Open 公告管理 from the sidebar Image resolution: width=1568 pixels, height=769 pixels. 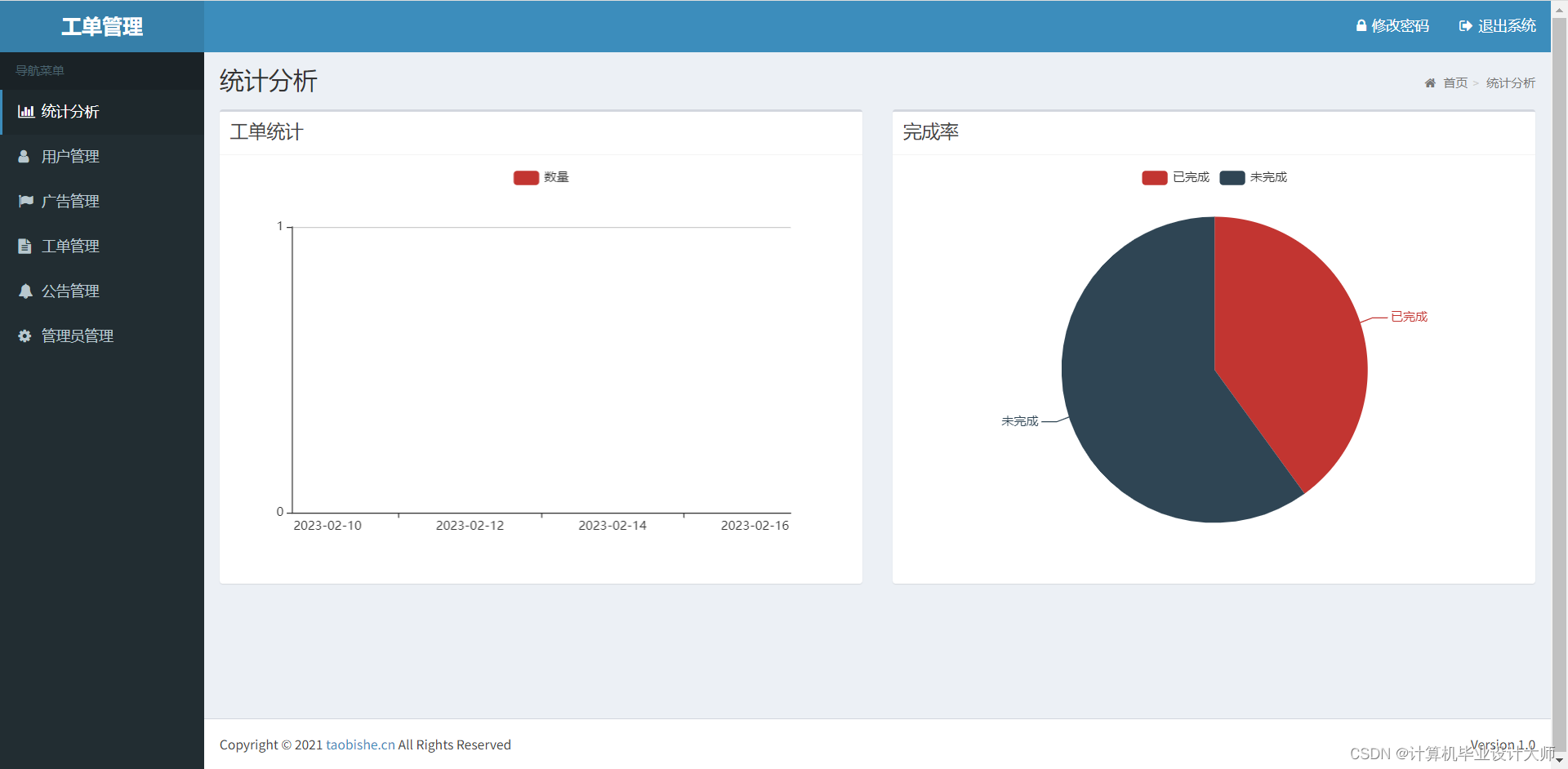[x=102, y=291]
